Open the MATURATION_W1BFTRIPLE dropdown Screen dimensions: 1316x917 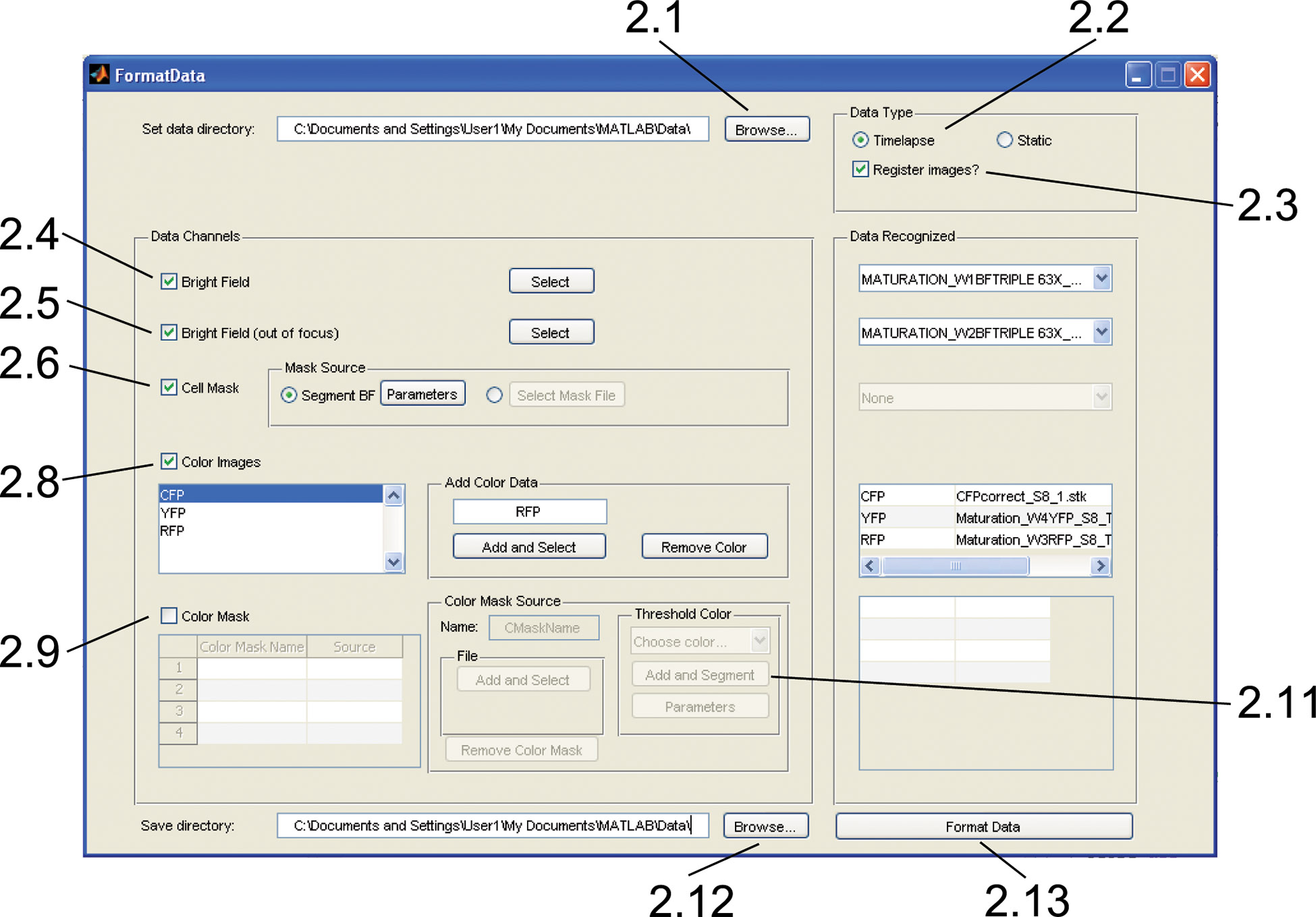pyautogui.click(x=1101, y=278)
